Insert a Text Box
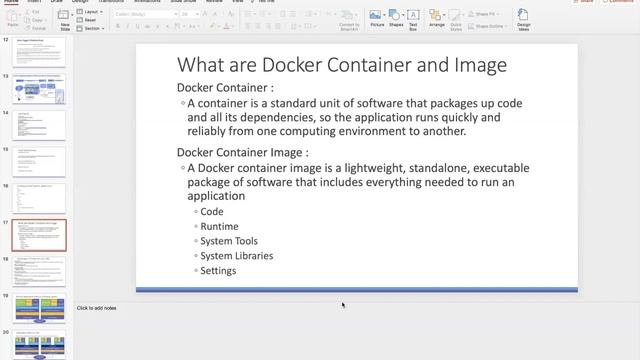Viewport: 640px width, 360px height. (x=413, y=20)
